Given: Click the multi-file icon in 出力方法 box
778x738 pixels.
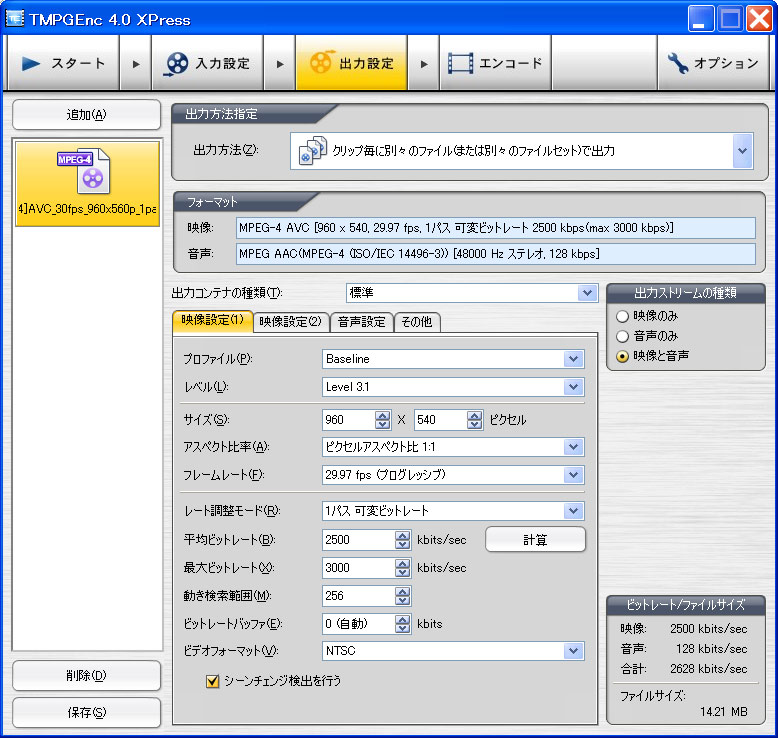Looking at the screenshot, I should click(x=313, y=150).
